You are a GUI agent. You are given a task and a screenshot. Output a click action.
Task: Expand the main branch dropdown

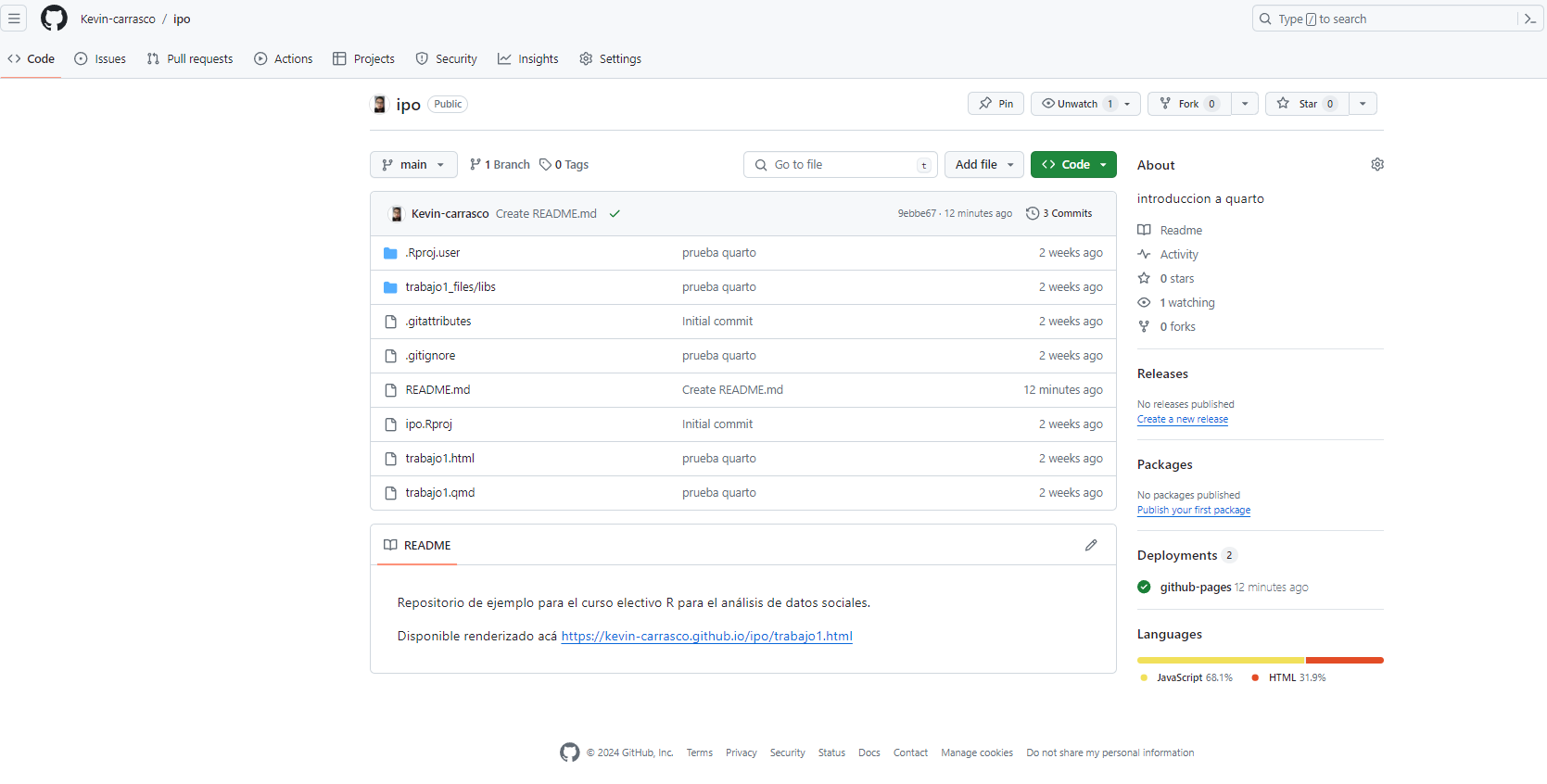pos(413,165)
